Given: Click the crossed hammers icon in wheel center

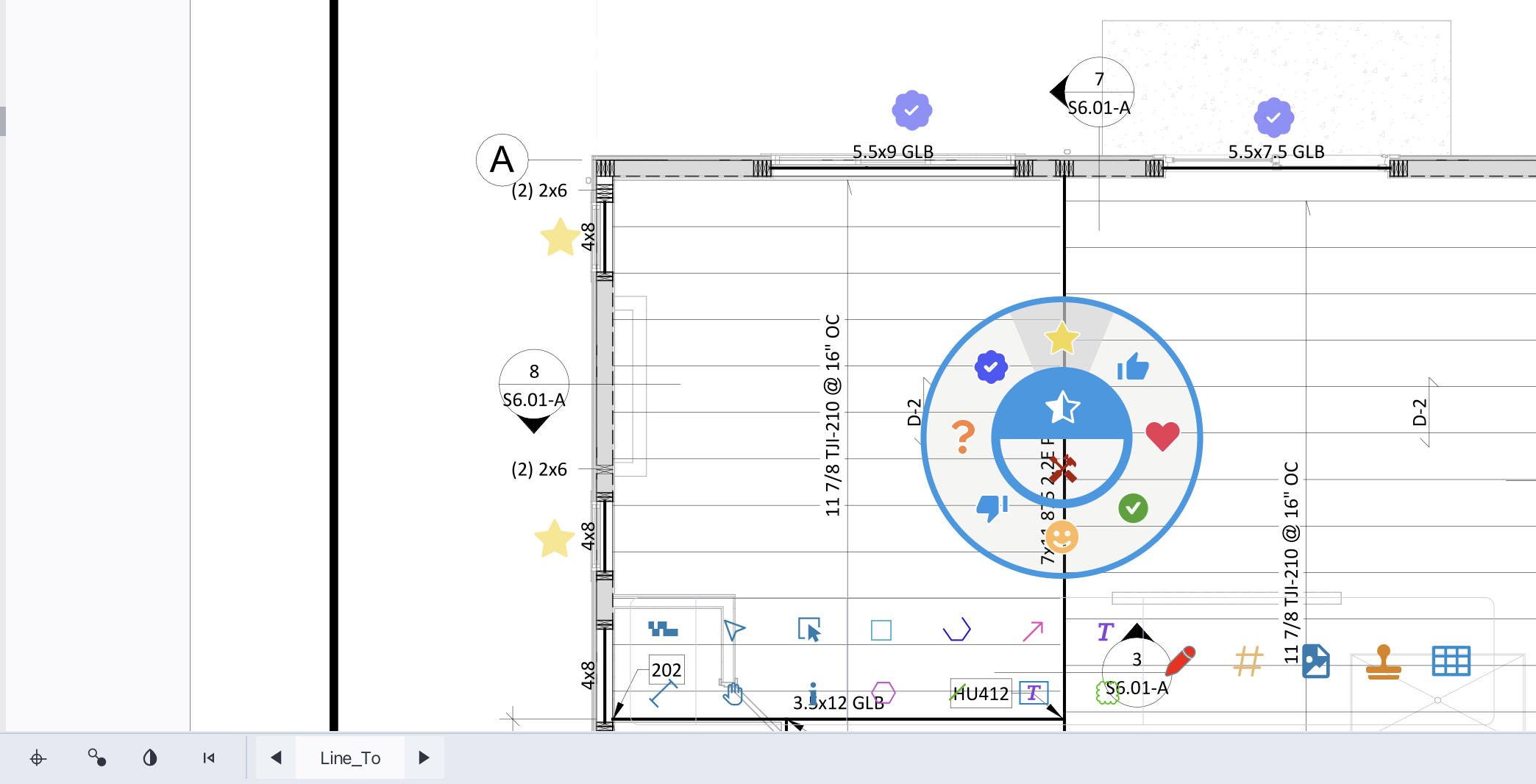Looking at the screenshot, I should tap(1062, 468).
